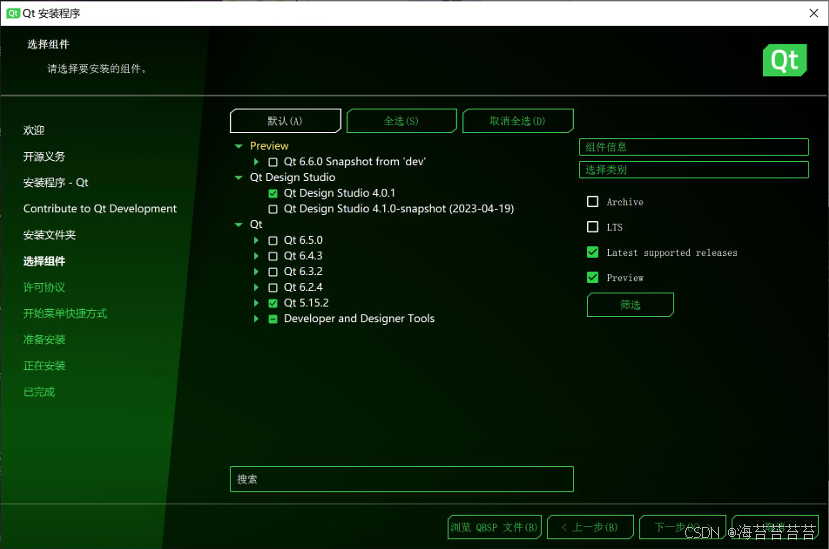The image size is (829, 549).
Task: Close the Qt installer window
Action: (x=814, y=13)
